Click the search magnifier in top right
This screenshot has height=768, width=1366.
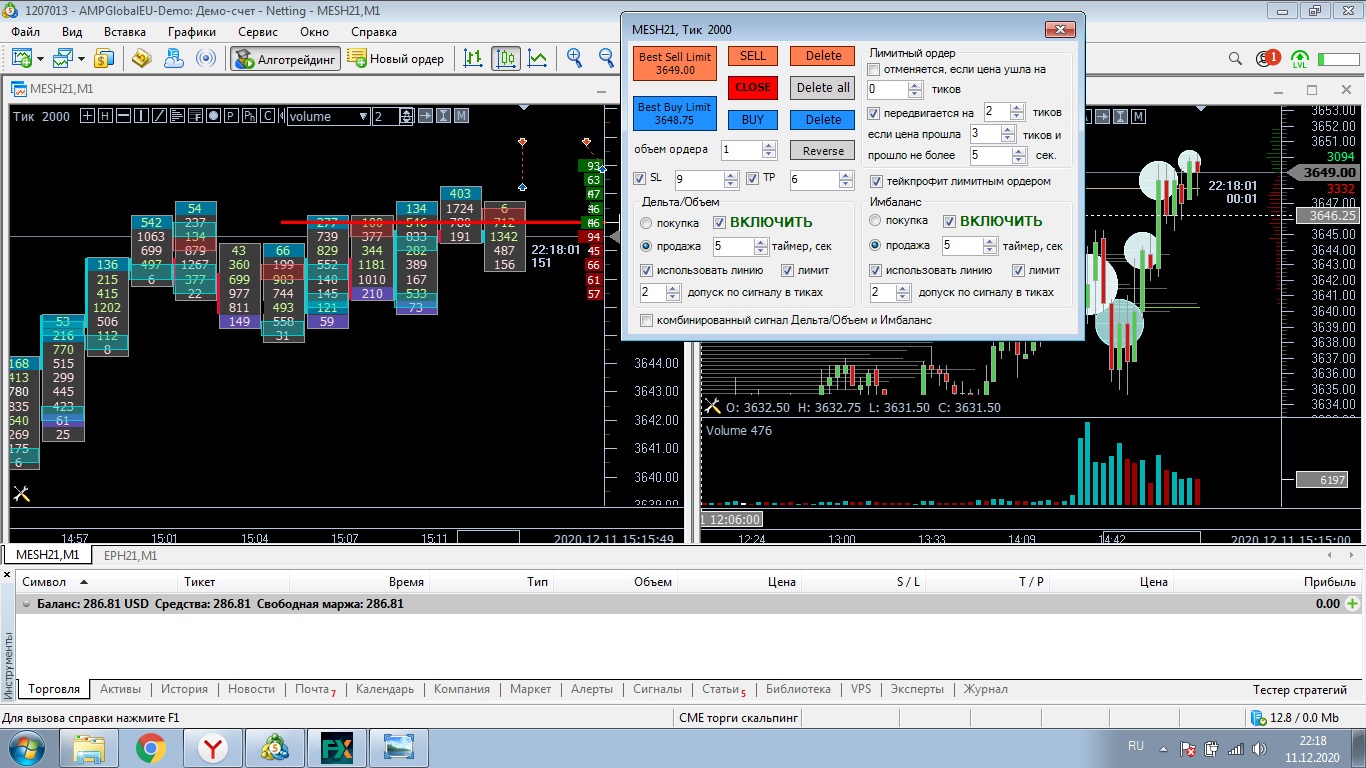(1236, 58)
